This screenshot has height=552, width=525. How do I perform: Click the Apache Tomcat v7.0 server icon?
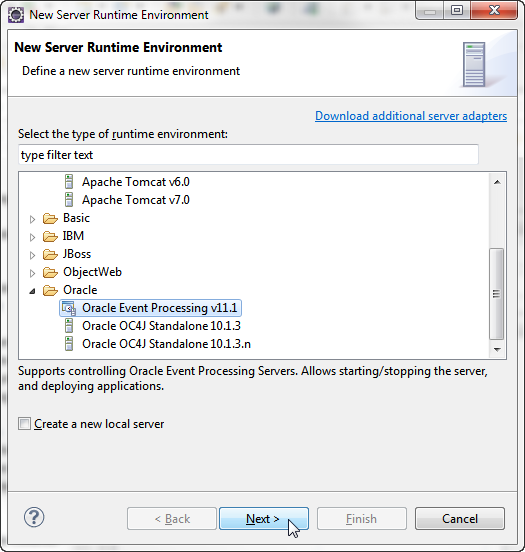(69, 200)
